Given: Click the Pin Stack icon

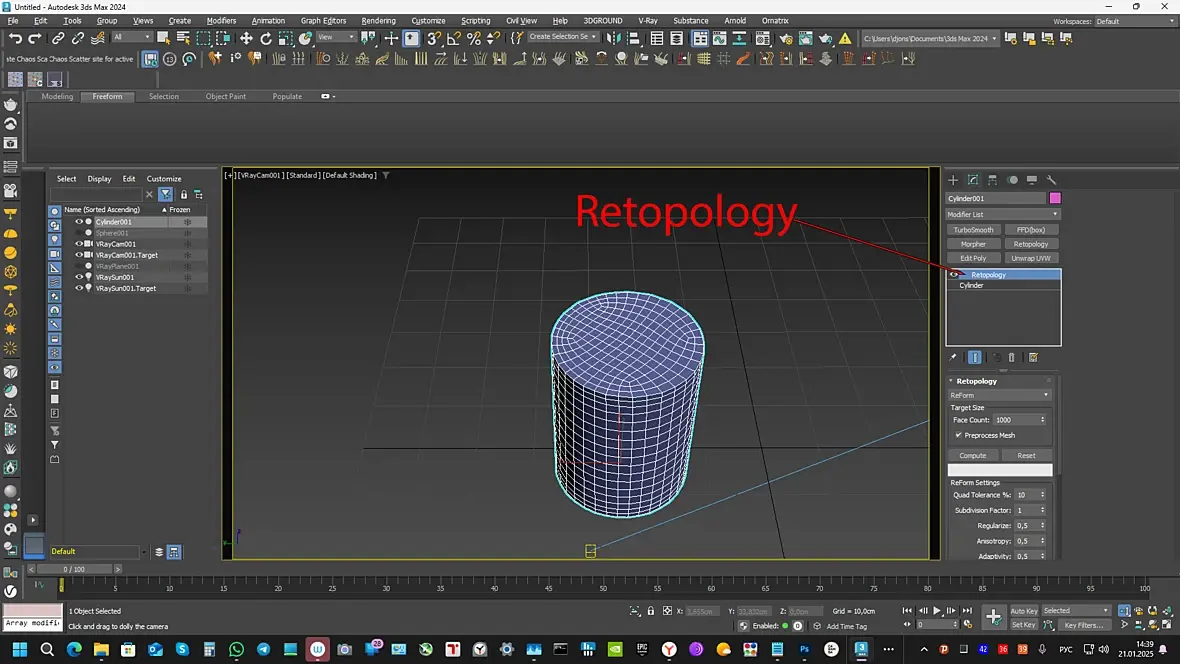Looking at the screenshot, I should point(953,357).
